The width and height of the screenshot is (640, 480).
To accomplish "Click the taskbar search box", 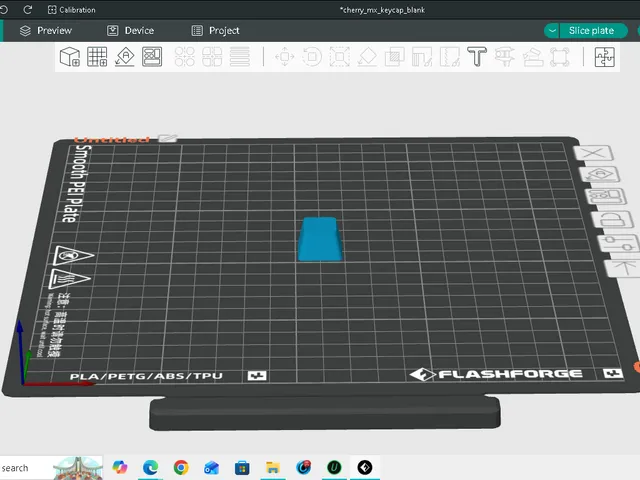I will click(51, 468).
